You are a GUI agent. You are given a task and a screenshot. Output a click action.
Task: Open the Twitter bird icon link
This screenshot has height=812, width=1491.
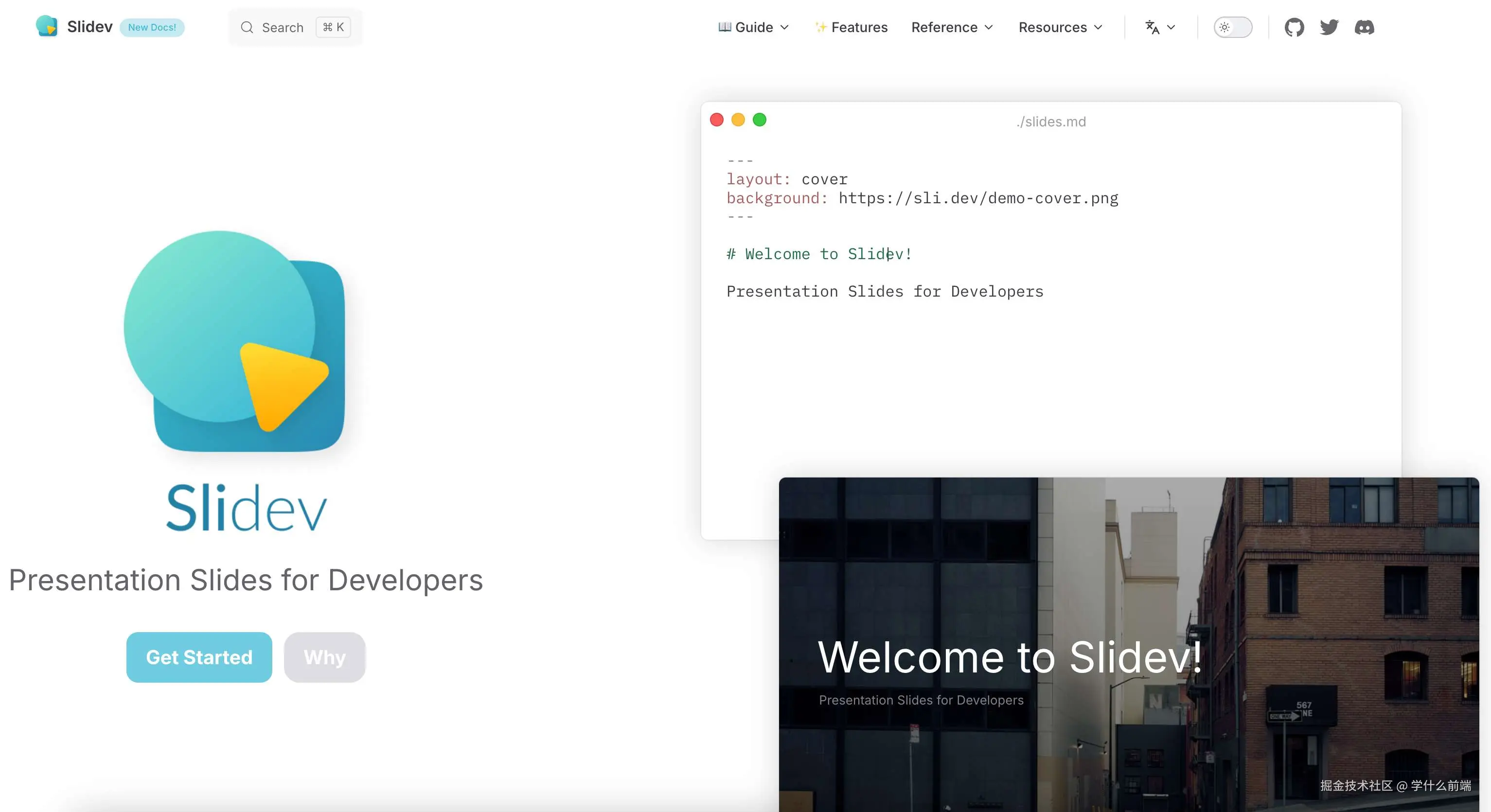tap(1330, 27)
